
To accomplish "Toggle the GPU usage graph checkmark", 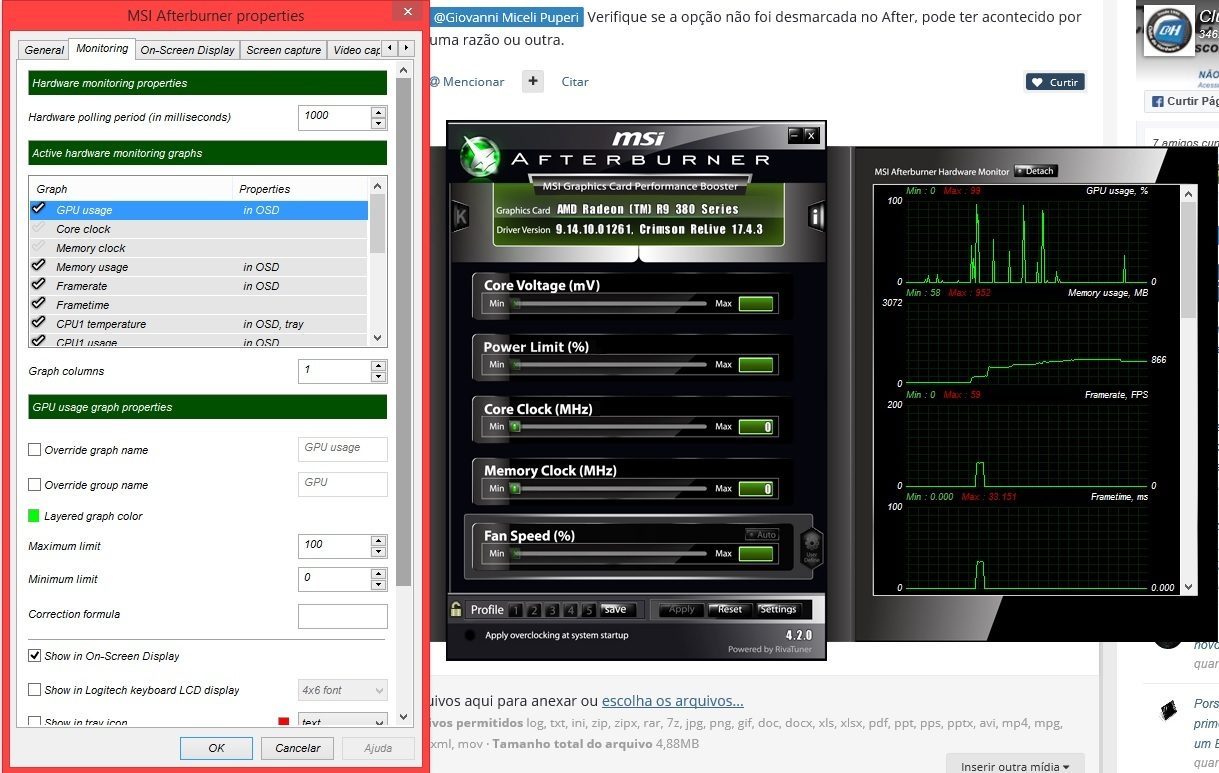I will [x=39, y=209].
